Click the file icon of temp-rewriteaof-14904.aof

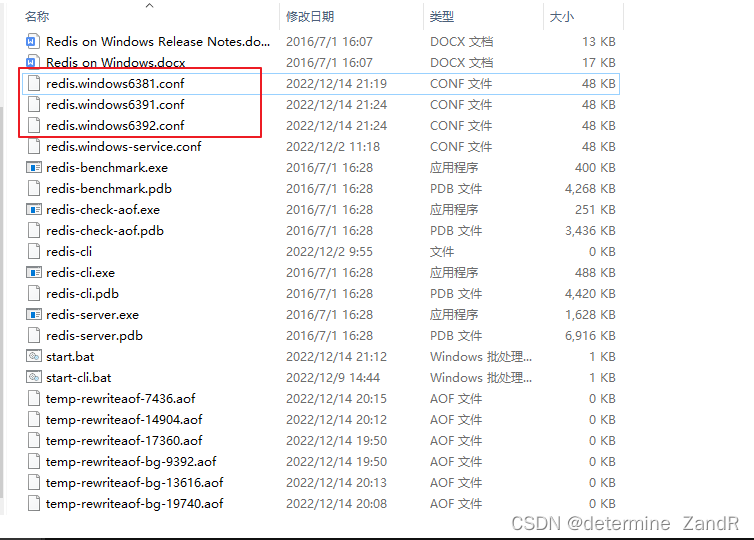point(34,420)
